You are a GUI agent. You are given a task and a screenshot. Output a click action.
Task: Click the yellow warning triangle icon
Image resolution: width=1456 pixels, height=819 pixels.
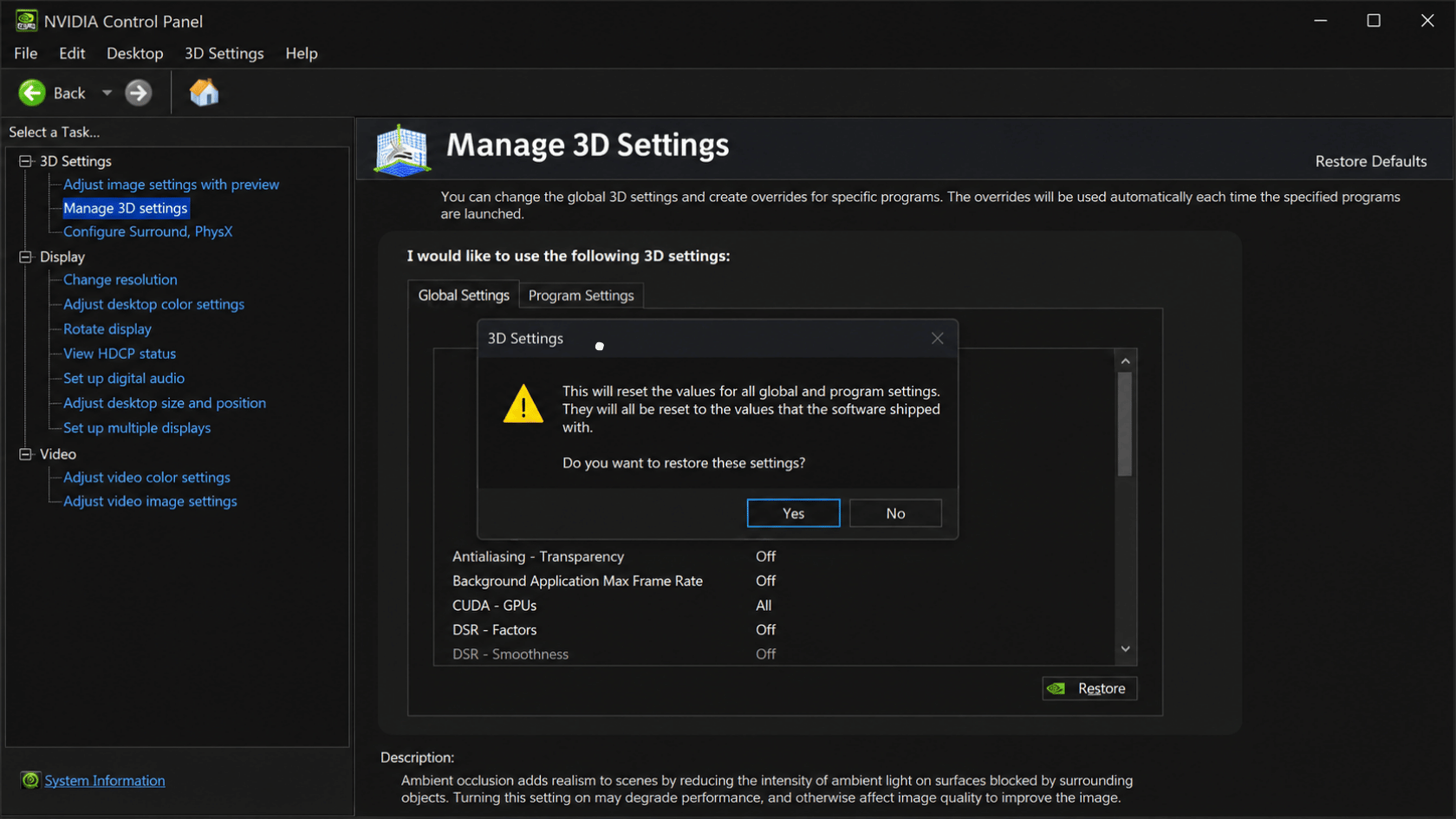point(523,404)
